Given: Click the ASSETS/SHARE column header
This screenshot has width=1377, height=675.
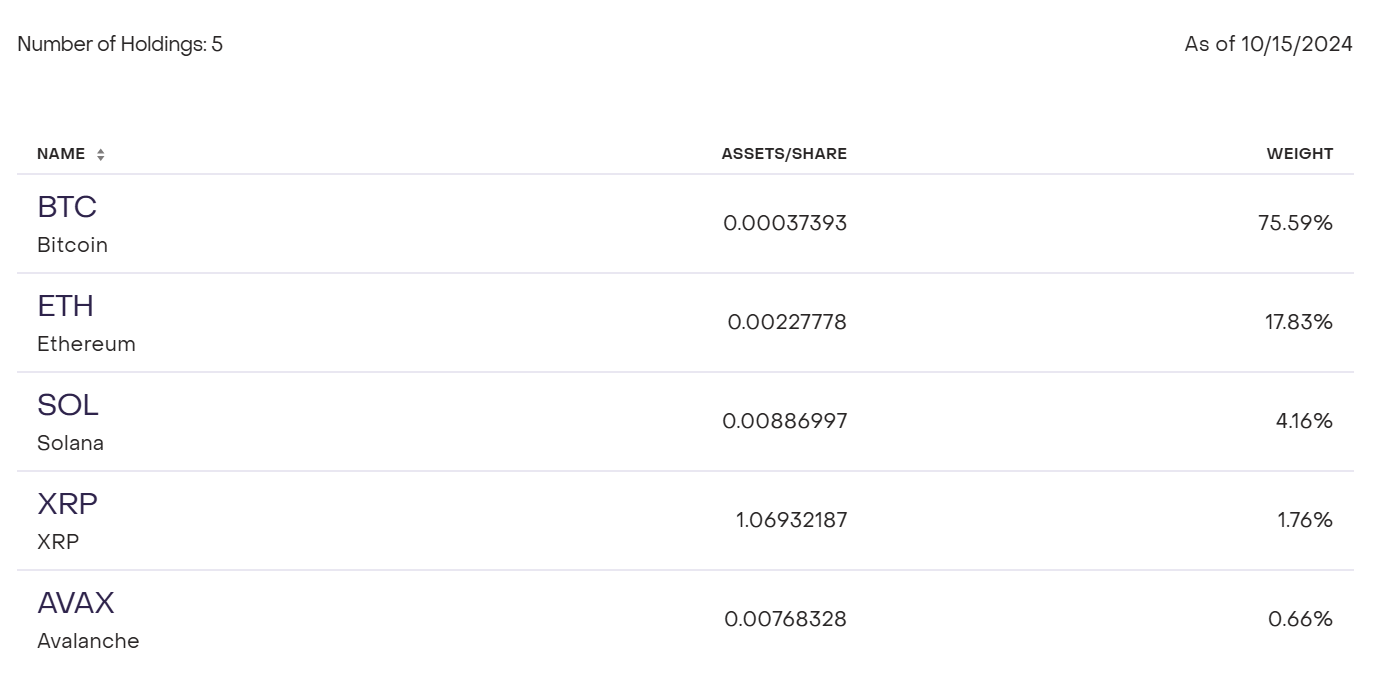Looking at the screenshot, I should coord(784,154).
